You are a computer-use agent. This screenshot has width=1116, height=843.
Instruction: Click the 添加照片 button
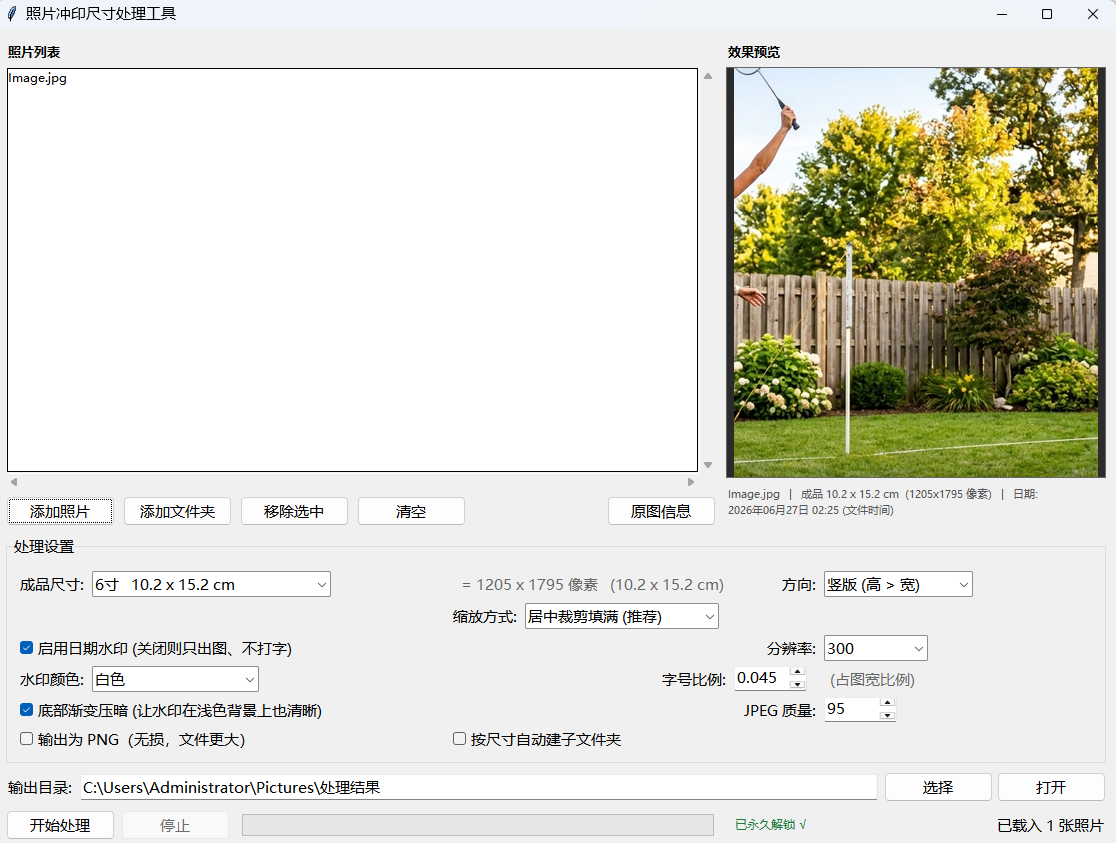coord(60,511)
